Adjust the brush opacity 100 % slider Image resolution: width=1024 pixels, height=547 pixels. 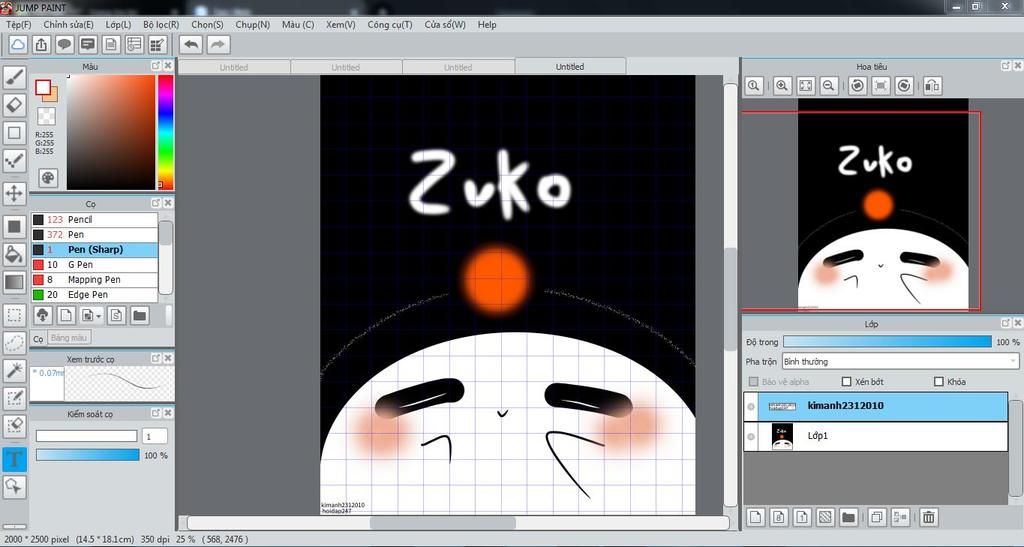pos(88,455)
